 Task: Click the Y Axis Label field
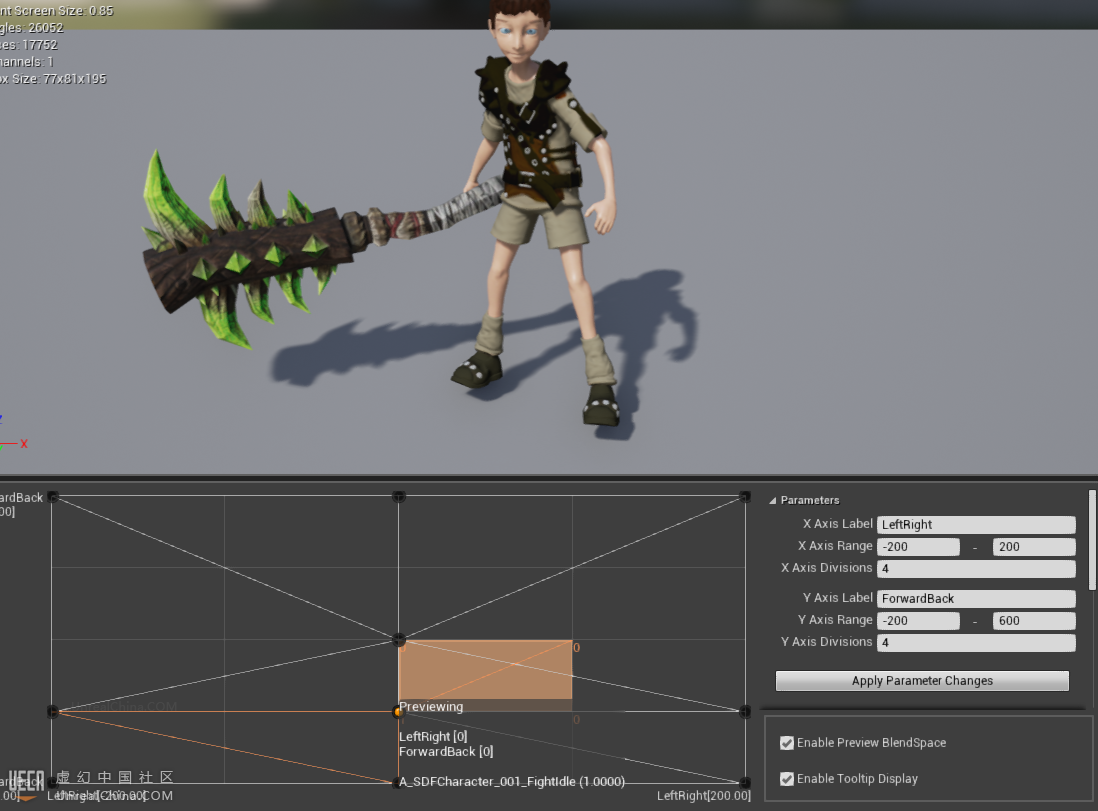coord(975,599)
